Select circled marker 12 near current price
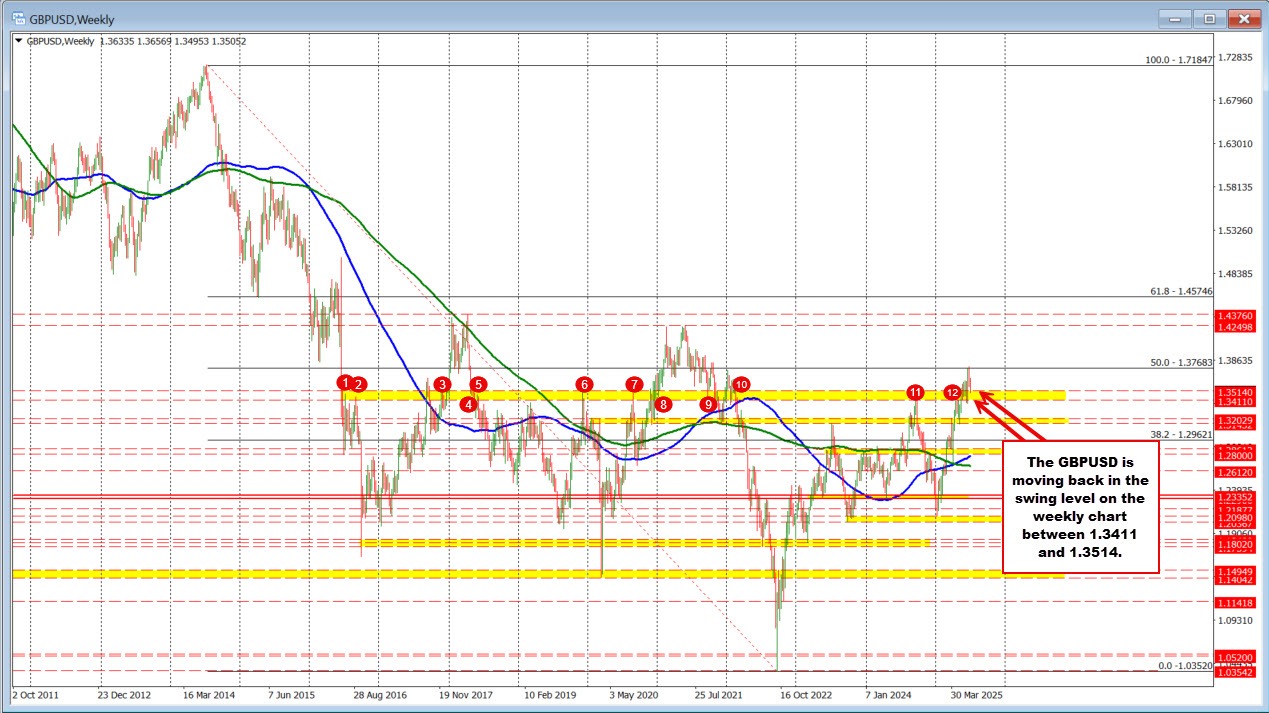Image resolution: width=1269 pixels, height=713 pixels. click(x=951, y=393)
